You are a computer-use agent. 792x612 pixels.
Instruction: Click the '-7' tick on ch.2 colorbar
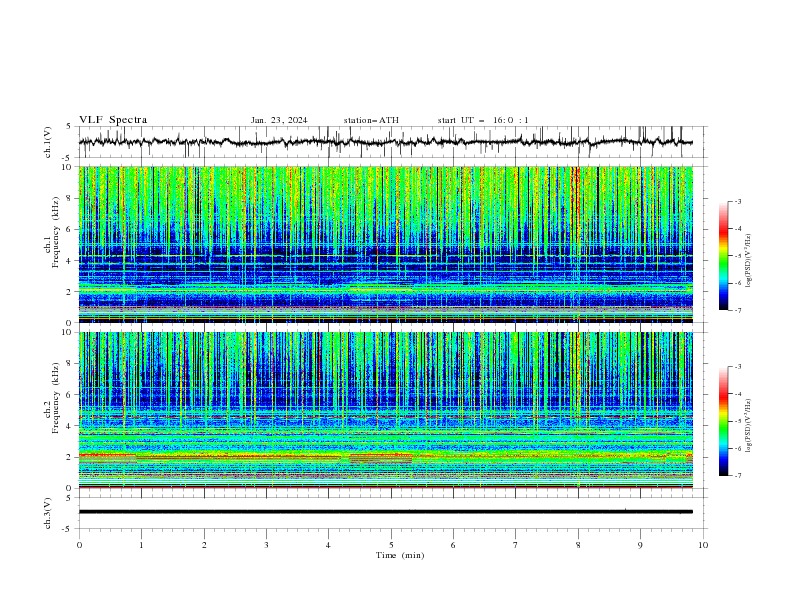point(738,475)
